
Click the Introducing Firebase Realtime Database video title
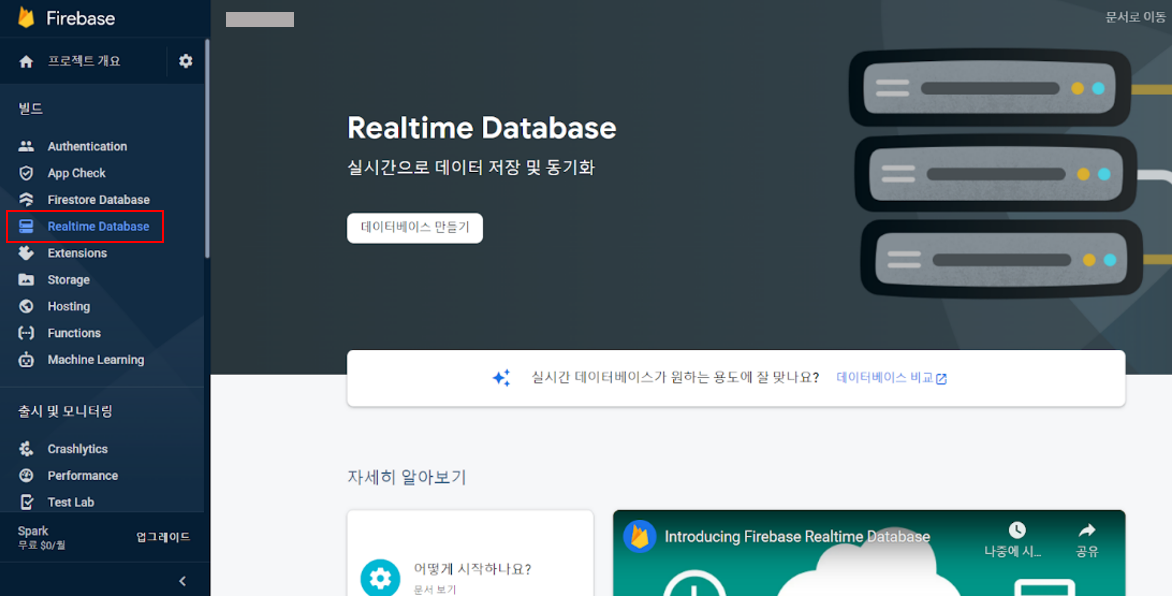(797, 536)
